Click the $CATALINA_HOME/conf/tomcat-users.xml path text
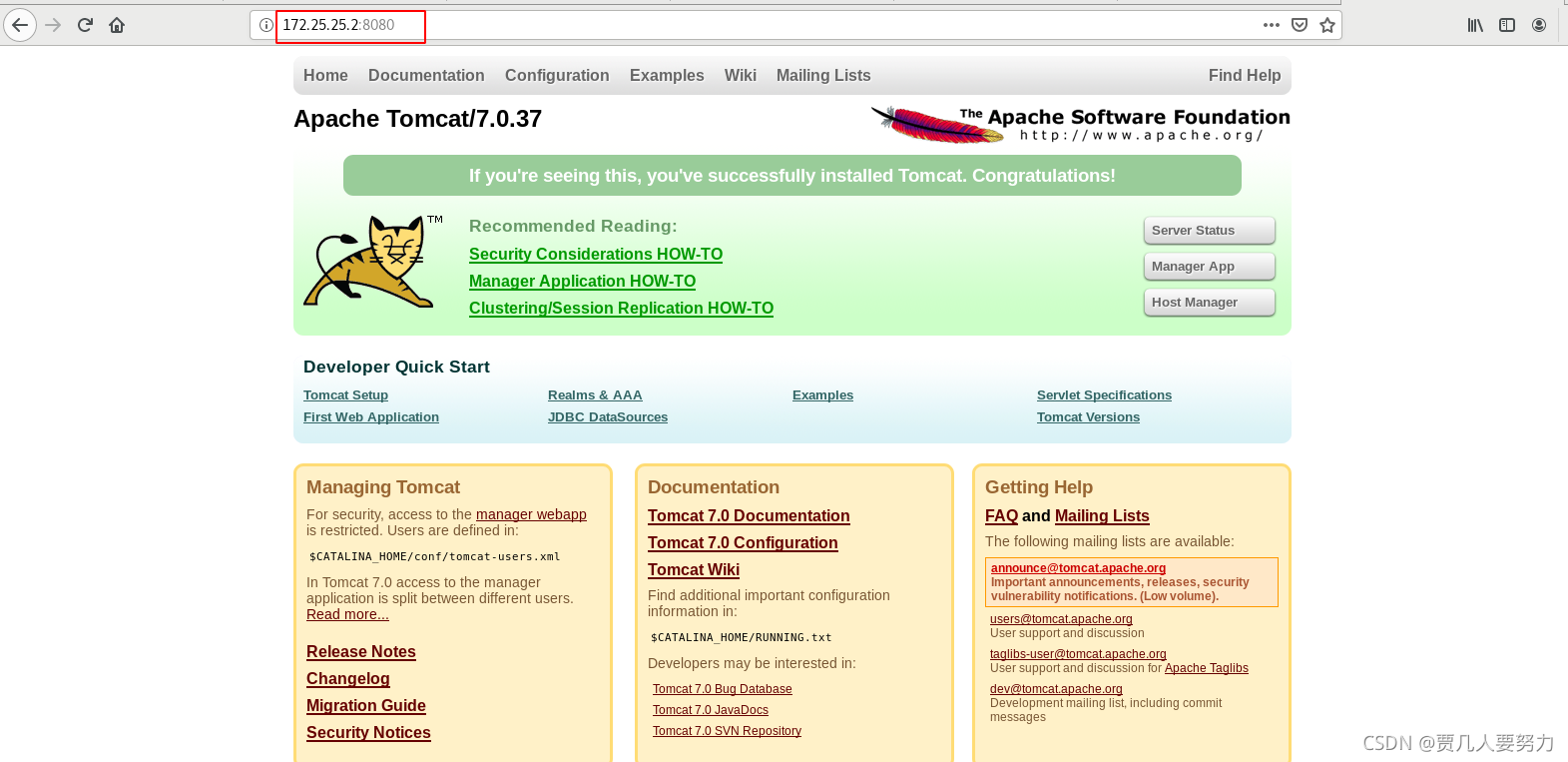1568x762 pixels. point(434,557)
